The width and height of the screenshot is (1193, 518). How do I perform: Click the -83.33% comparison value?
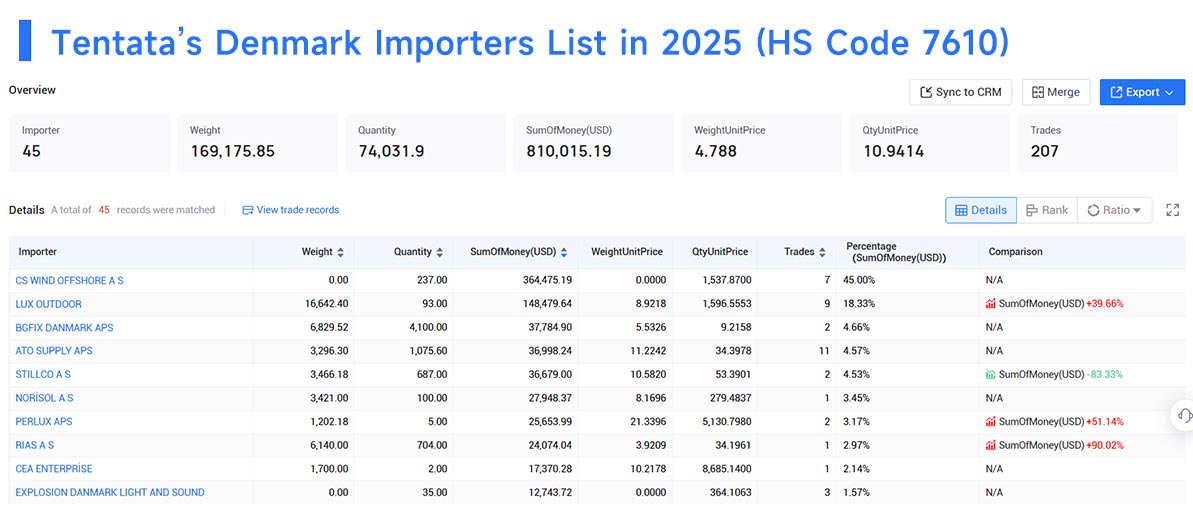[x=1105, y=374]
